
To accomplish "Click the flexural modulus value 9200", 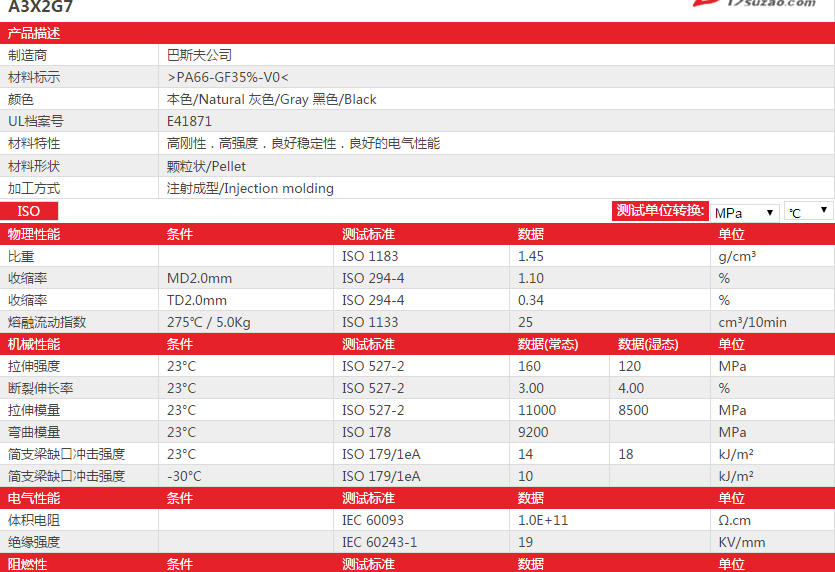I will (x=533, y=432).
